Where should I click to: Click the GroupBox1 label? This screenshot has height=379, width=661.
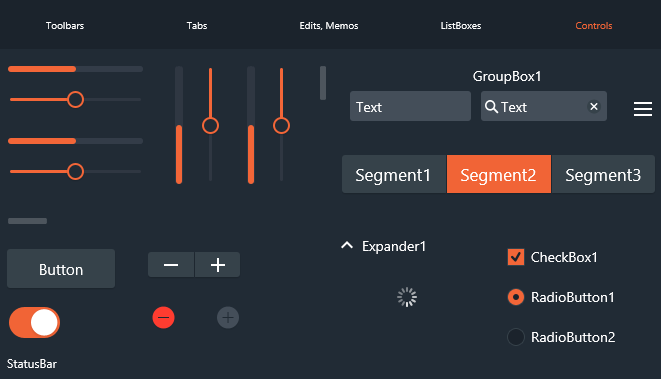tap(507, 76)
